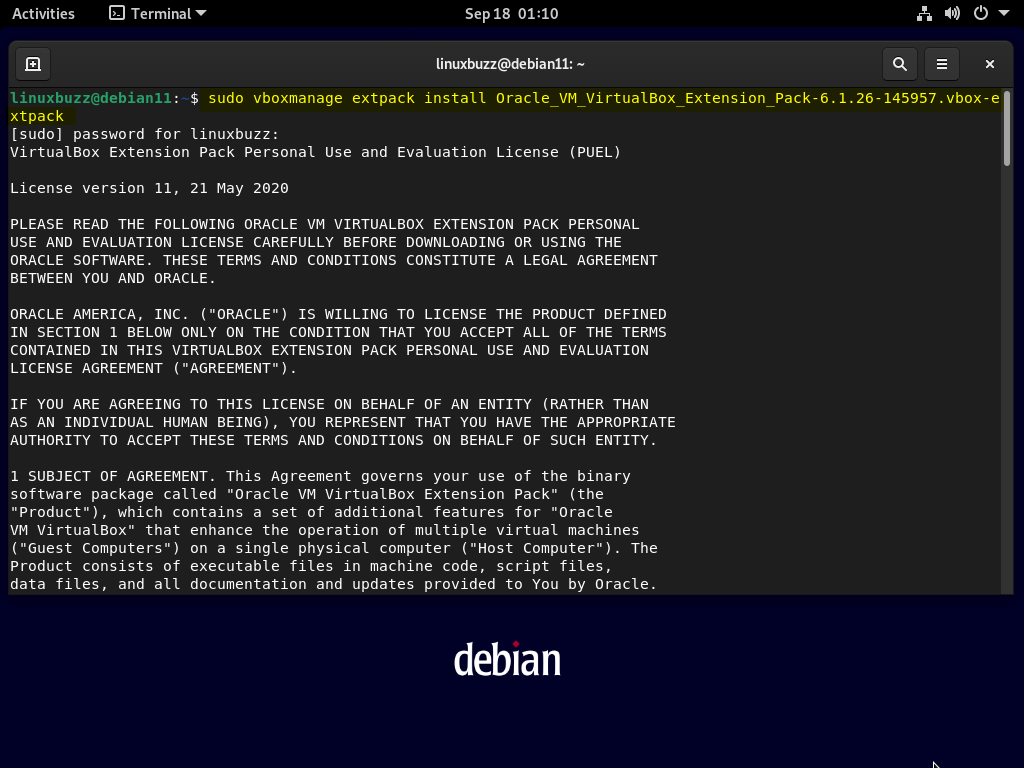Click the 'sudo vboxmanage extpack install' command
Image resolution: width=1024 pixels, height=768 pixels.
[347, 98]
